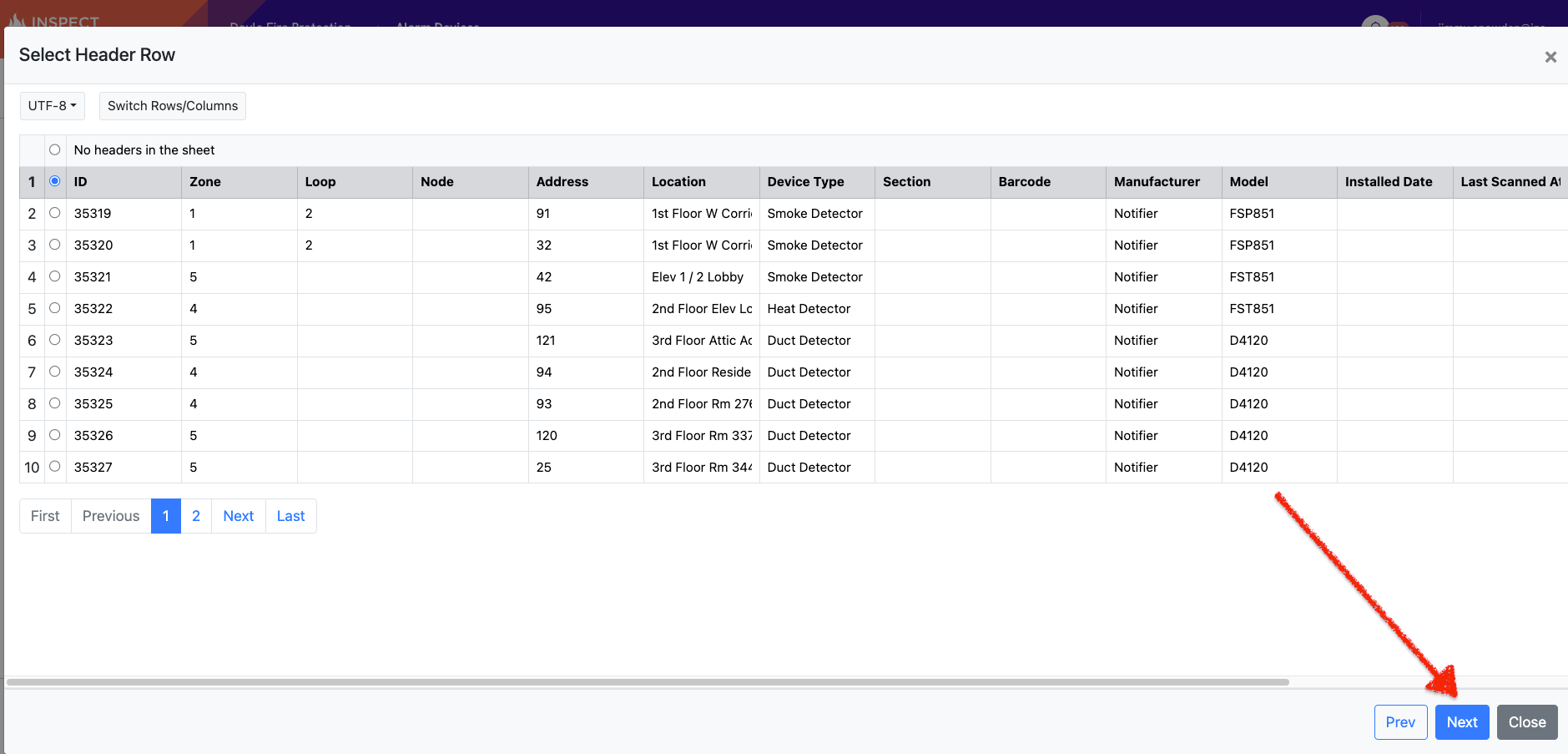Click Switch Rows/Columns button
The width and height of the screenshot is (1568, 754).
[173, 106]
